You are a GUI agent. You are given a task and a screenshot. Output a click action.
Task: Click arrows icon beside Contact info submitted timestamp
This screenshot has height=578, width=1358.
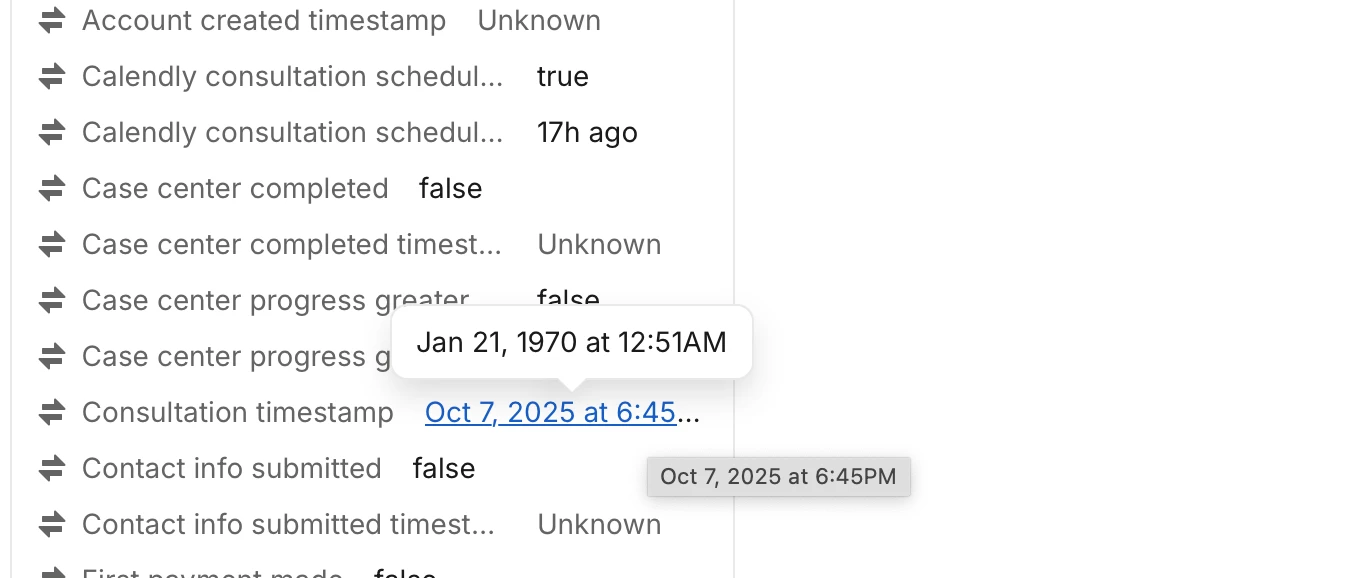pyautogui.click(x=51, y=525)
